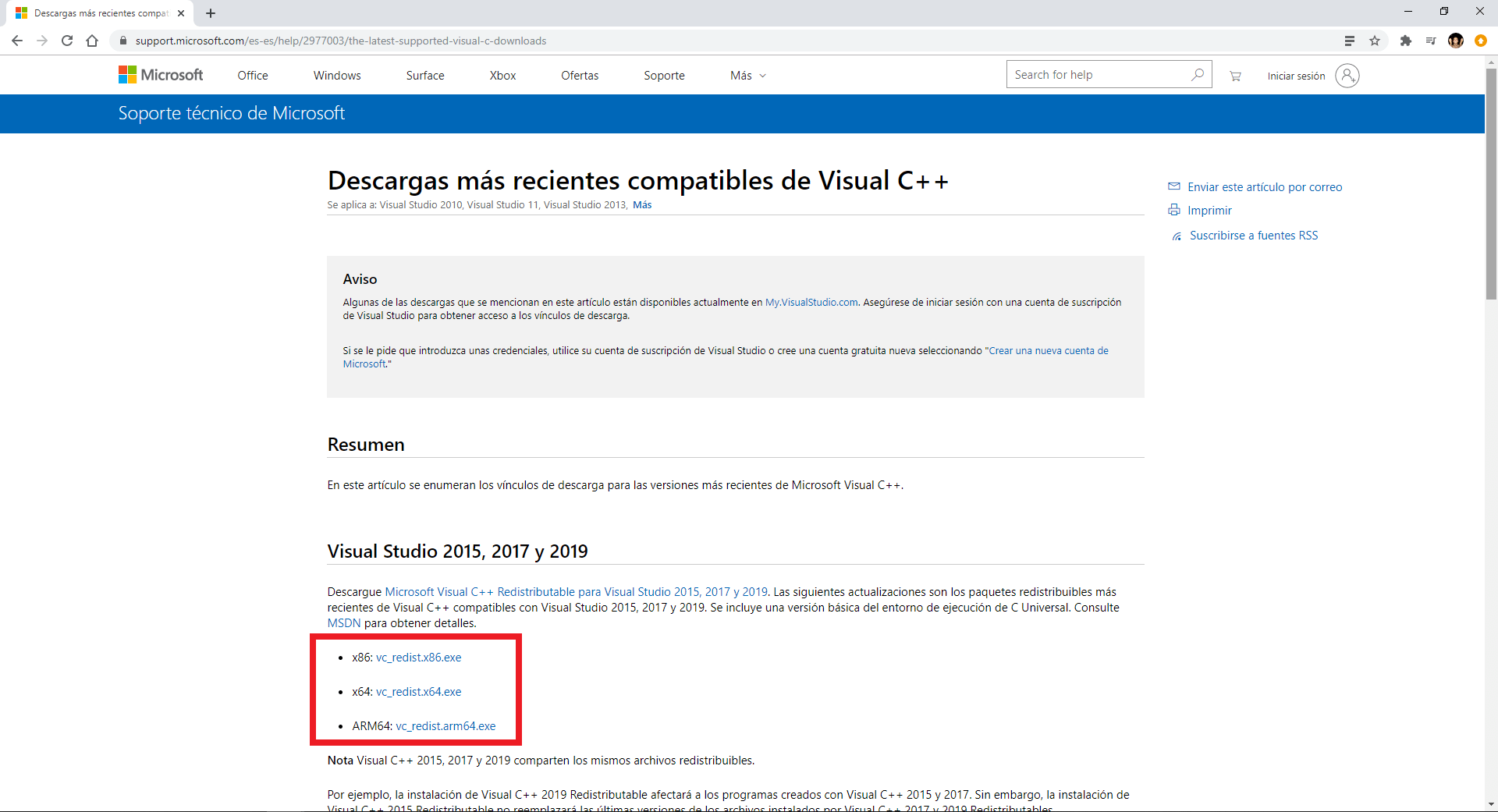1498x812 pixels.
Task: Open the My.VisualStudio.com link
Action: tap(811, 303)
